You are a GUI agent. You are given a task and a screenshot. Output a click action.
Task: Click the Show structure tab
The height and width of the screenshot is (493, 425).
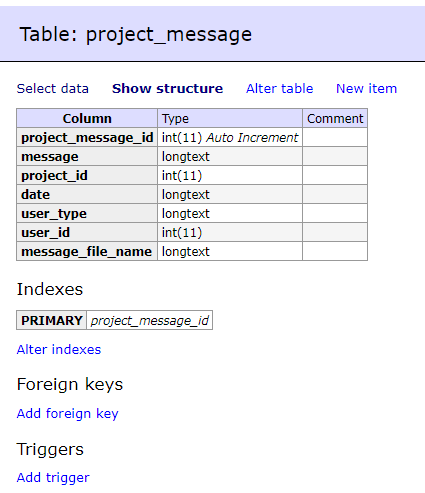coord(167,89)
